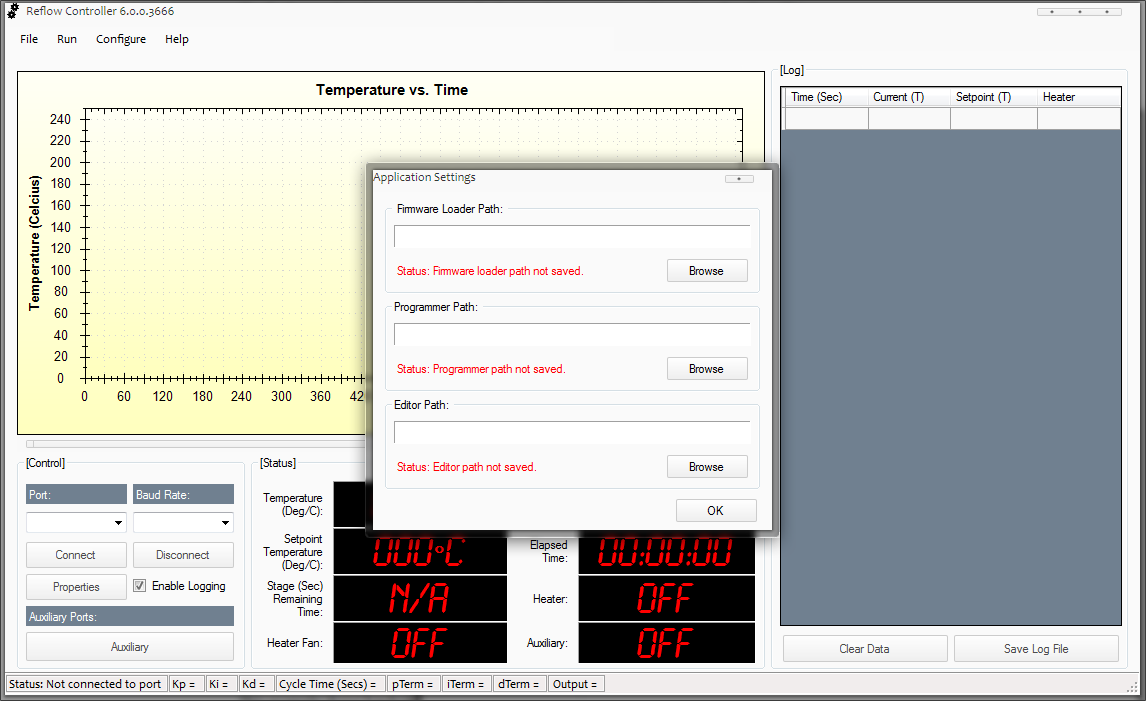This screenshot has height=701, width=1146.
Task: Click the Save Log File button
Action: coord(1036,649)
